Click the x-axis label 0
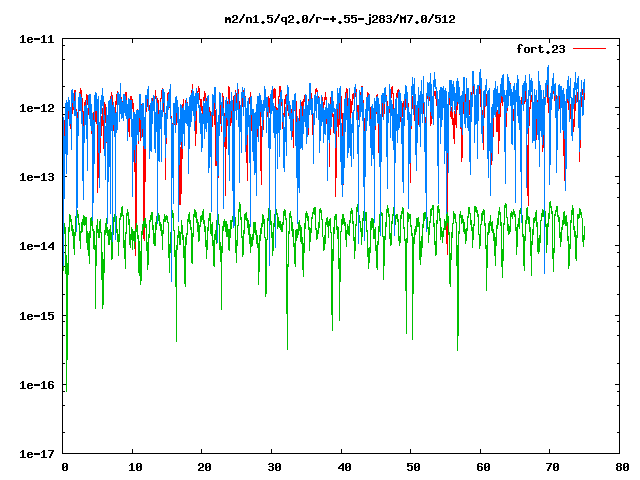Viewport: 640px width, 480px height. click(x=65, y=467)
